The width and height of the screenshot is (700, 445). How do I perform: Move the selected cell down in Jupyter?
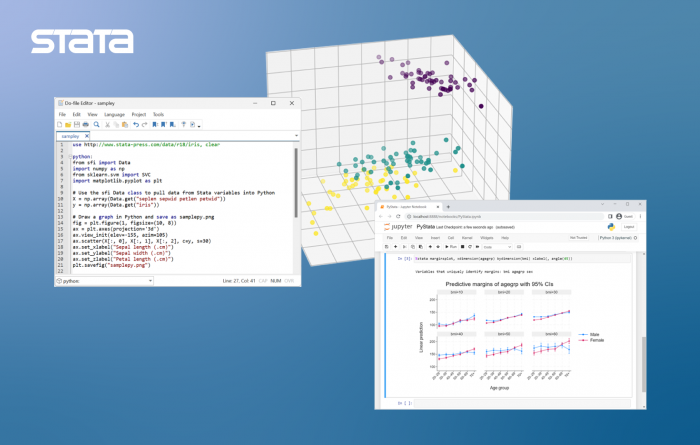tap(438, 247)
